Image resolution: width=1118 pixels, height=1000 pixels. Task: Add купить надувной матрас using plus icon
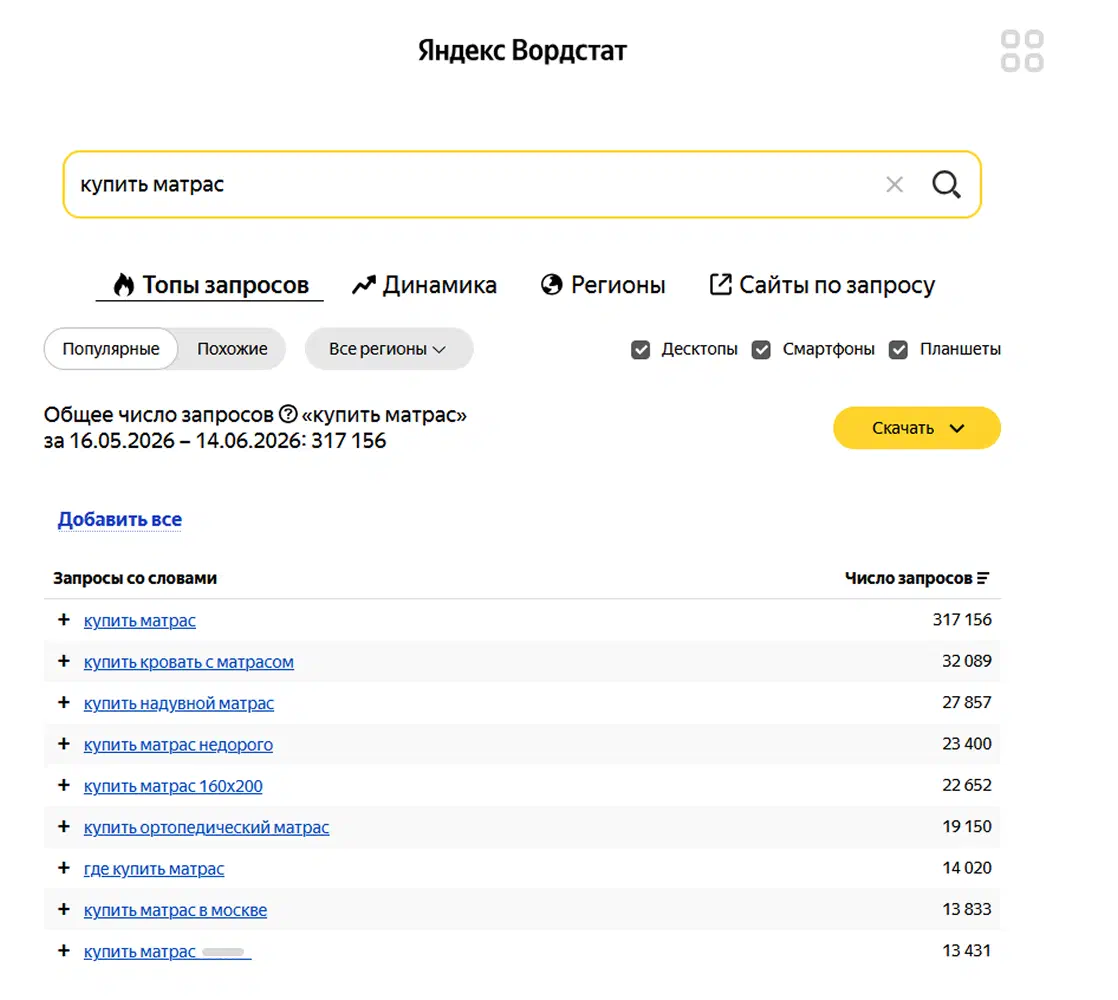pyautogui.click(x=64, y=703)
